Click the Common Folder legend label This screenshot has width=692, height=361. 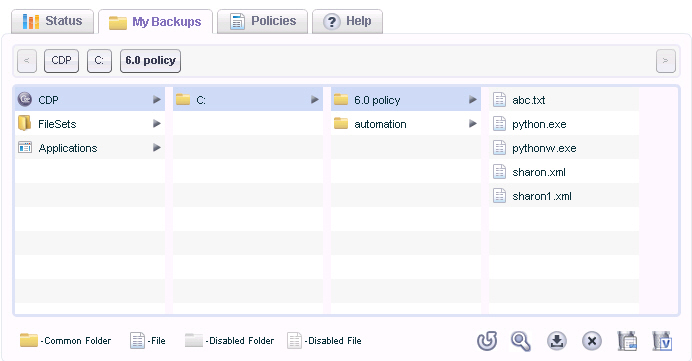tap(76, 341)
